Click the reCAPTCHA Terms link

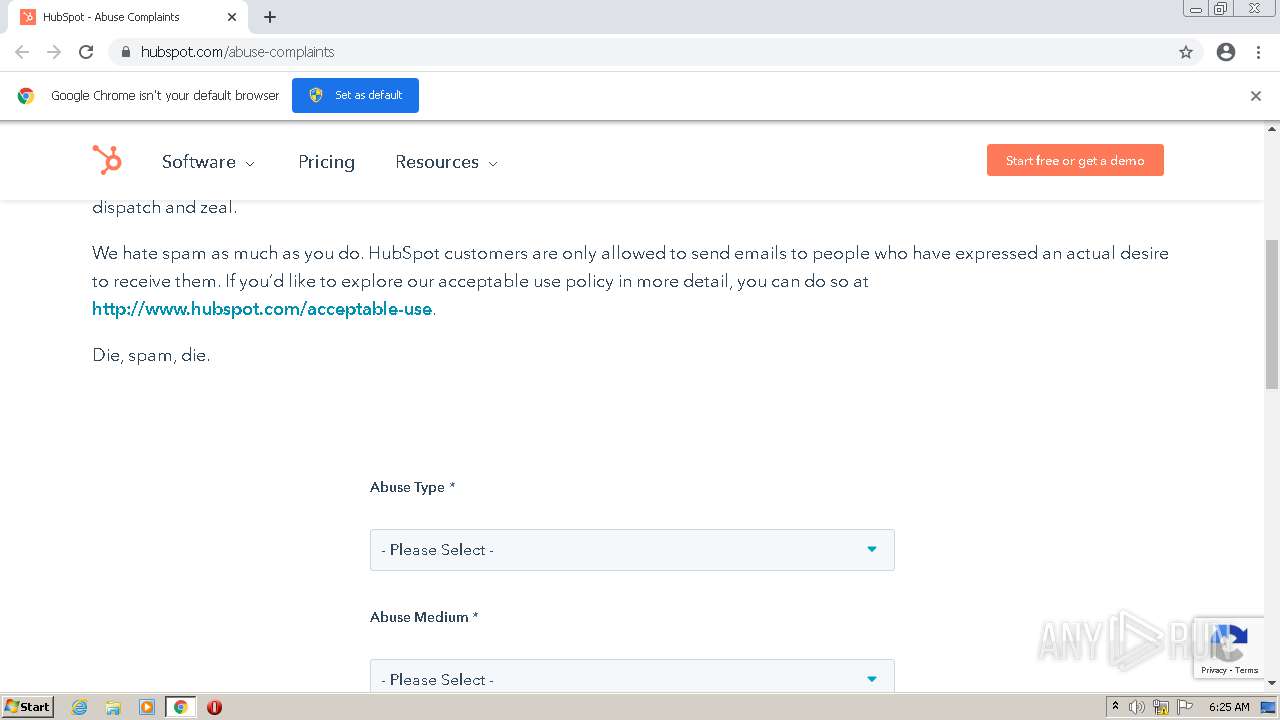point(1246,670)
